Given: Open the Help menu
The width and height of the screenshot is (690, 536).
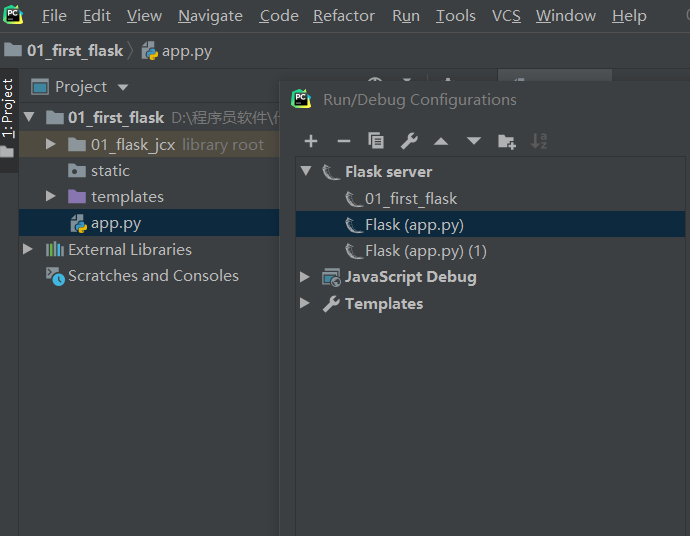Looking at the screenshot, I should pos(629,16).
